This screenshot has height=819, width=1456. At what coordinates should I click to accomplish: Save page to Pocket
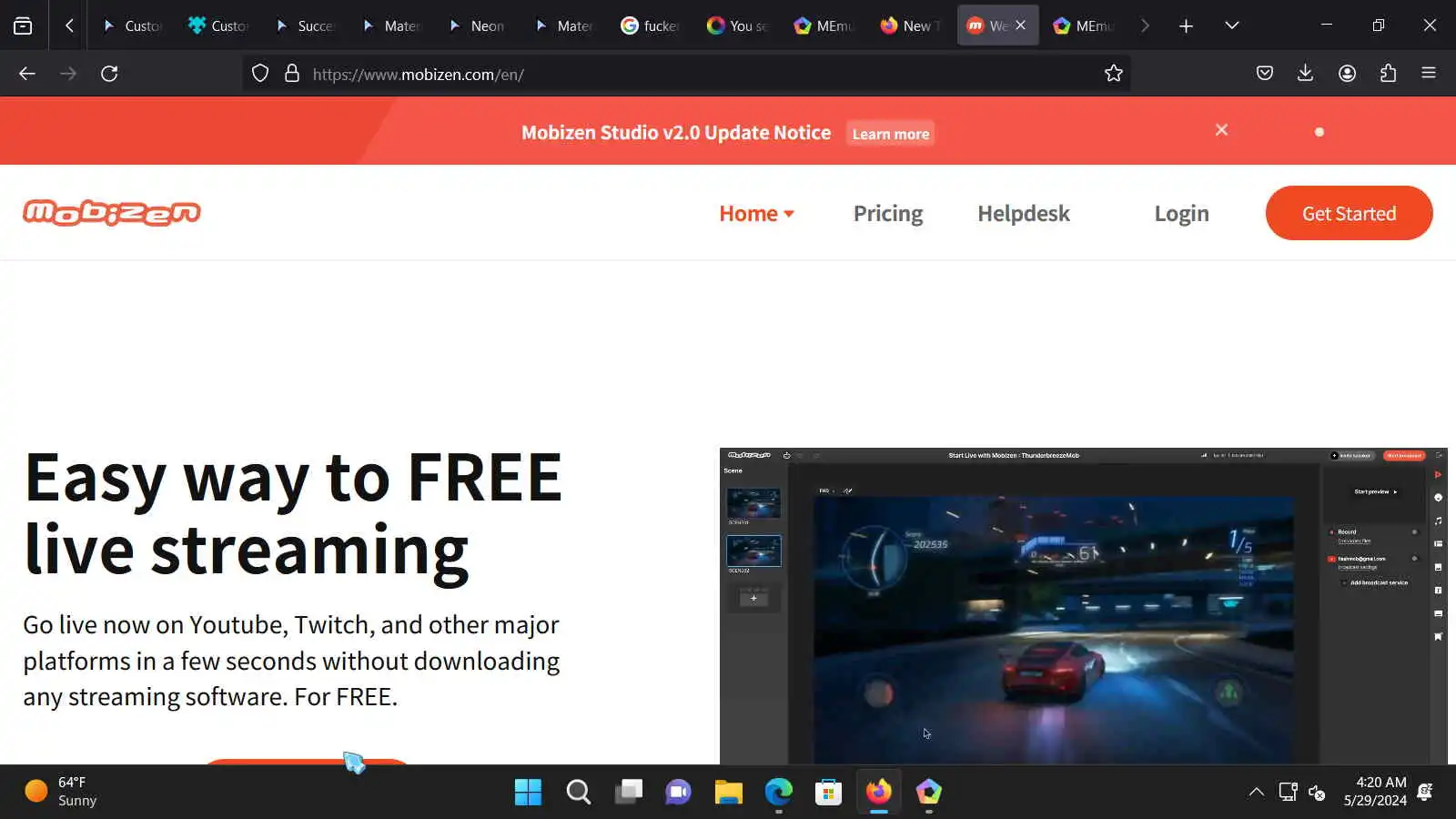coord(1265,74)
